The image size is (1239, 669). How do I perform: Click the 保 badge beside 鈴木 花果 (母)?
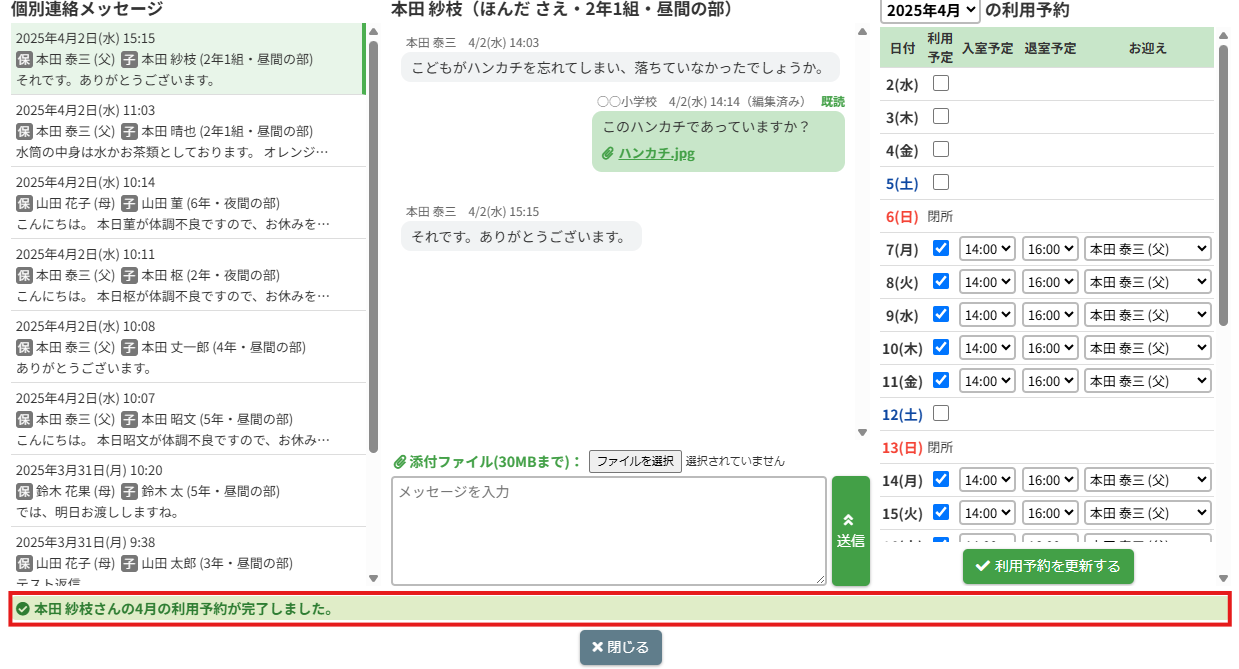click(25, 491)
